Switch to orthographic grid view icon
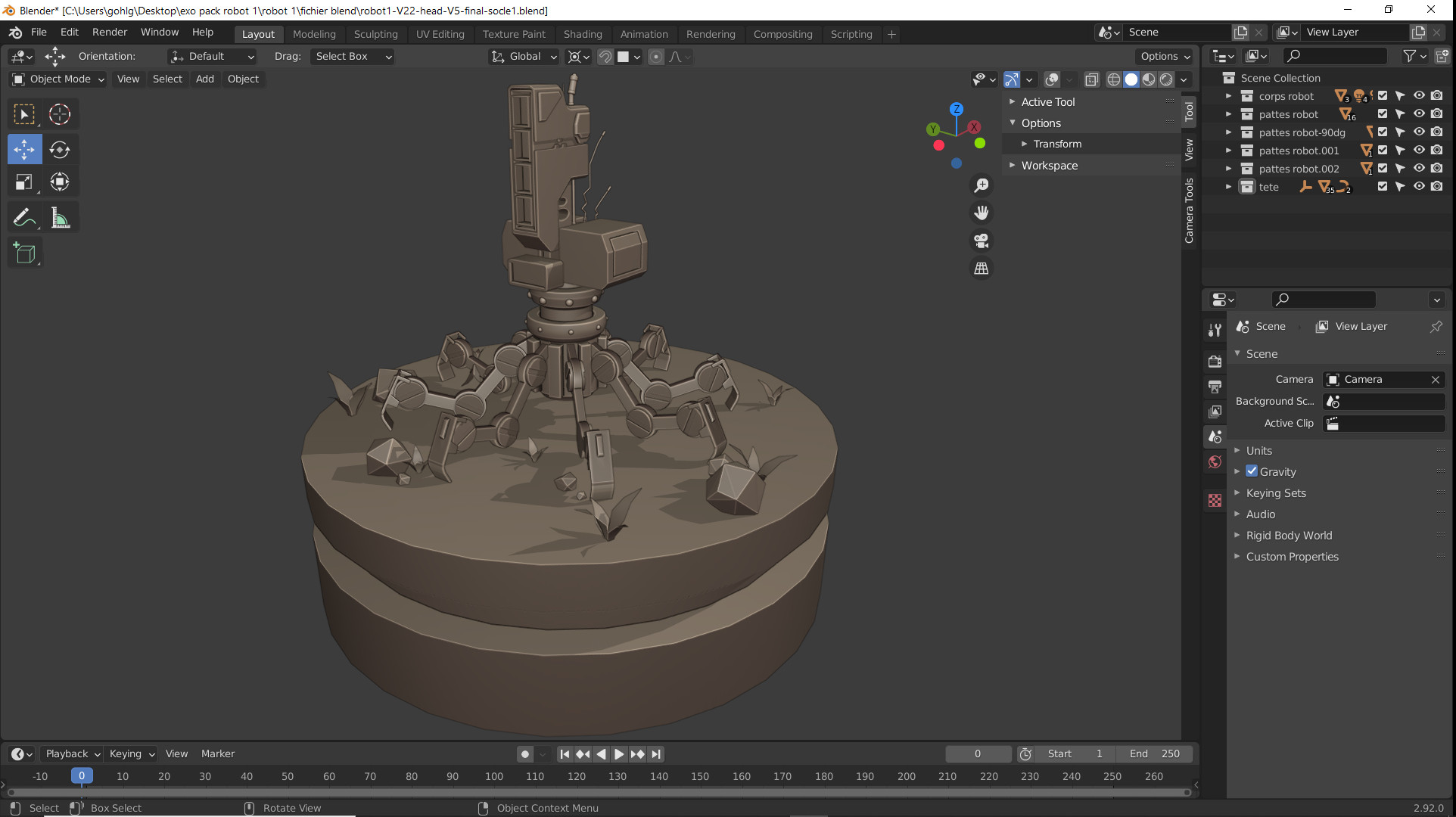The height and width of the screenshot is (817, 1456). point(982,269)
